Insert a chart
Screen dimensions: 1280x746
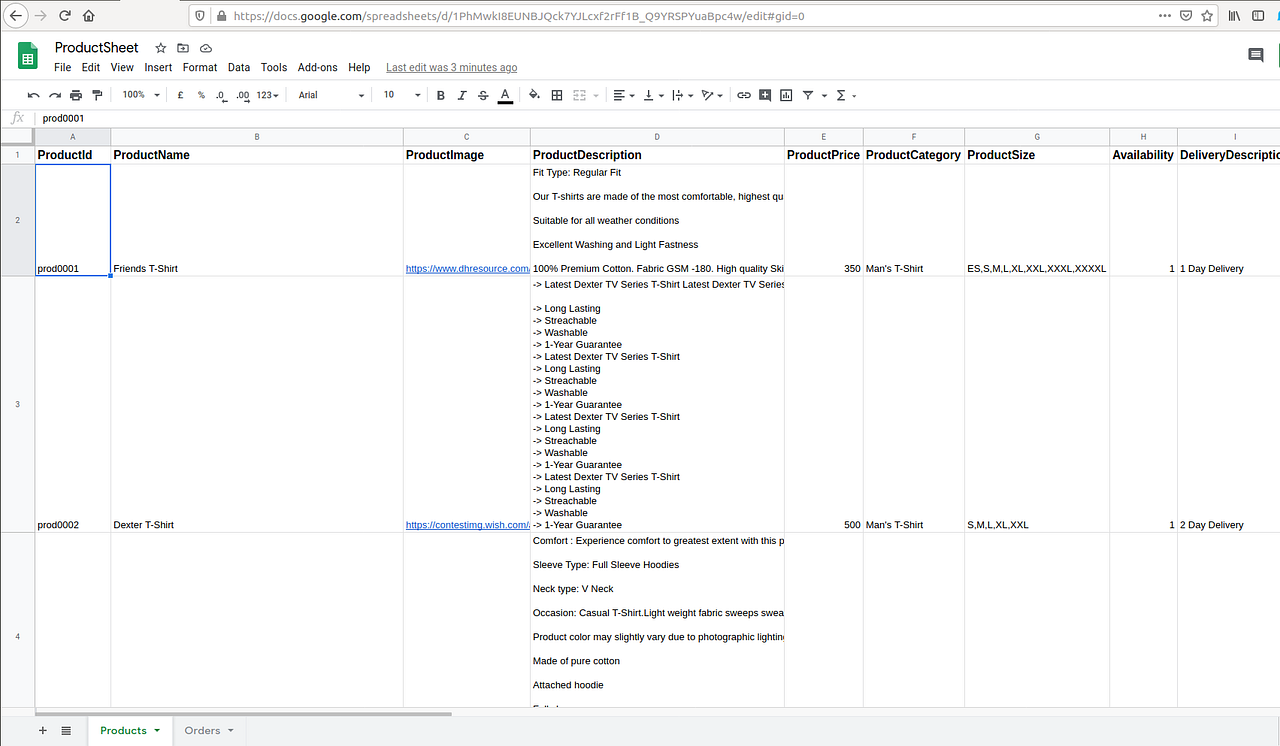[786, 95]
